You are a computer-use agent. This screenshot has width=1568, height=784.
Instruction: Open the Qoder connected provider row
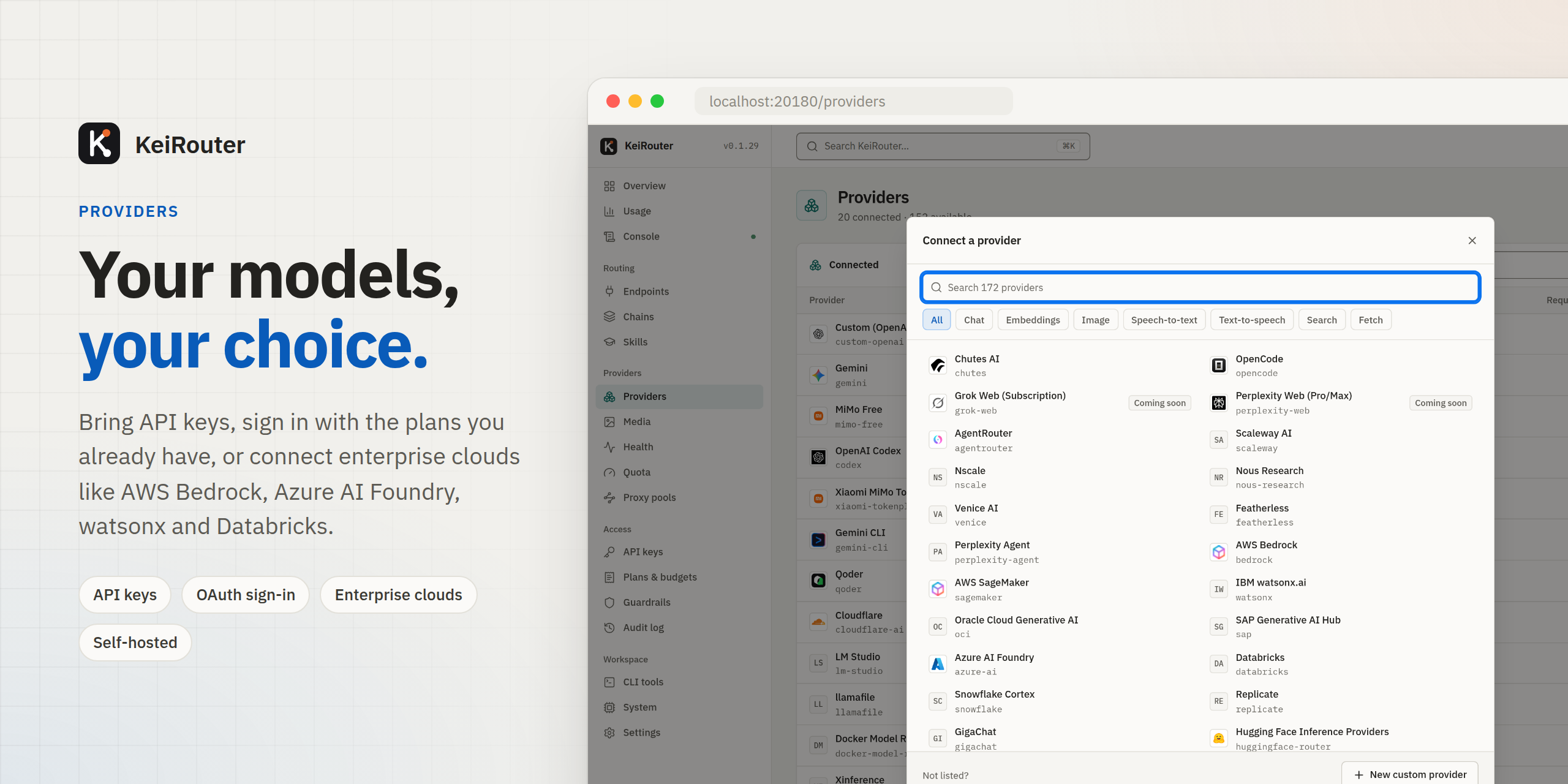click(x=852, y=581)
